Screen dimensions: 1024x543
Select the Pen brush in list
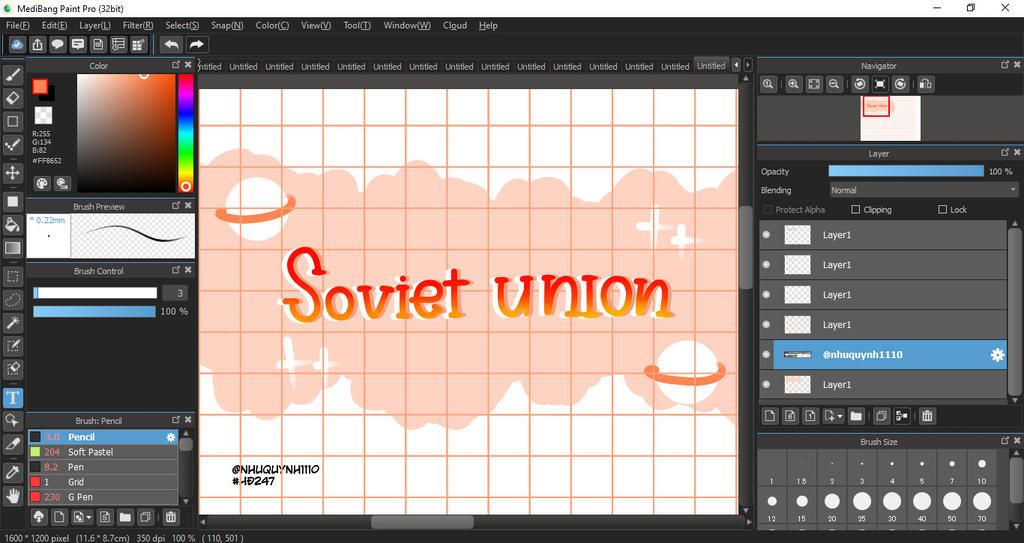(103, 467)
